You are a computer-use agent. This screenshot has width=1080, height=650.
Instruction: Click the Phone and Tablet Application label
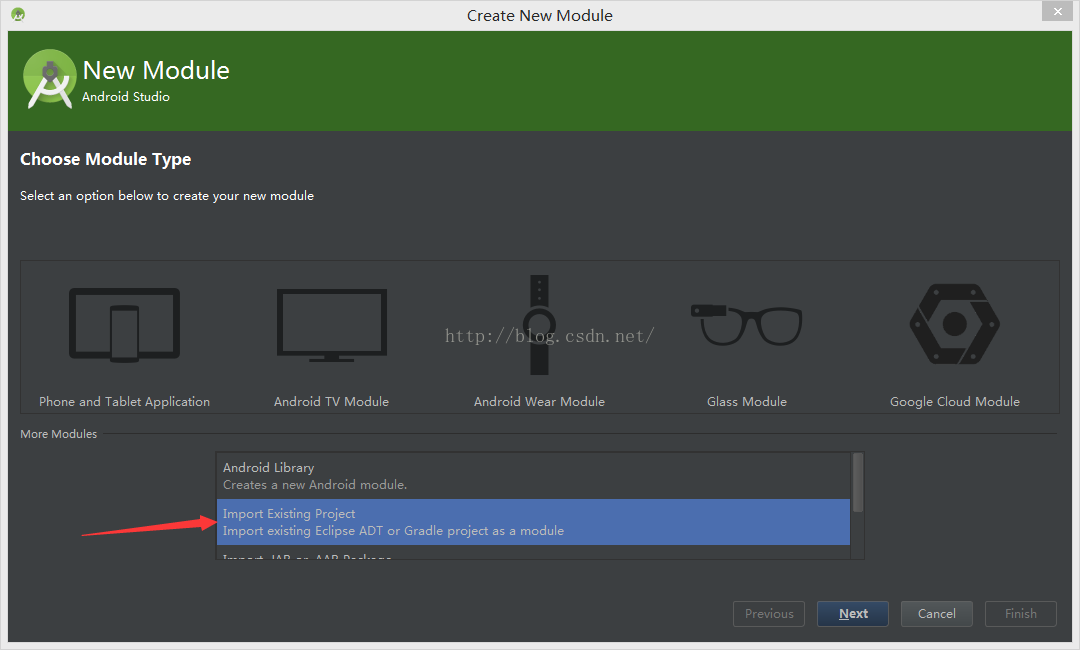point(125,401)
